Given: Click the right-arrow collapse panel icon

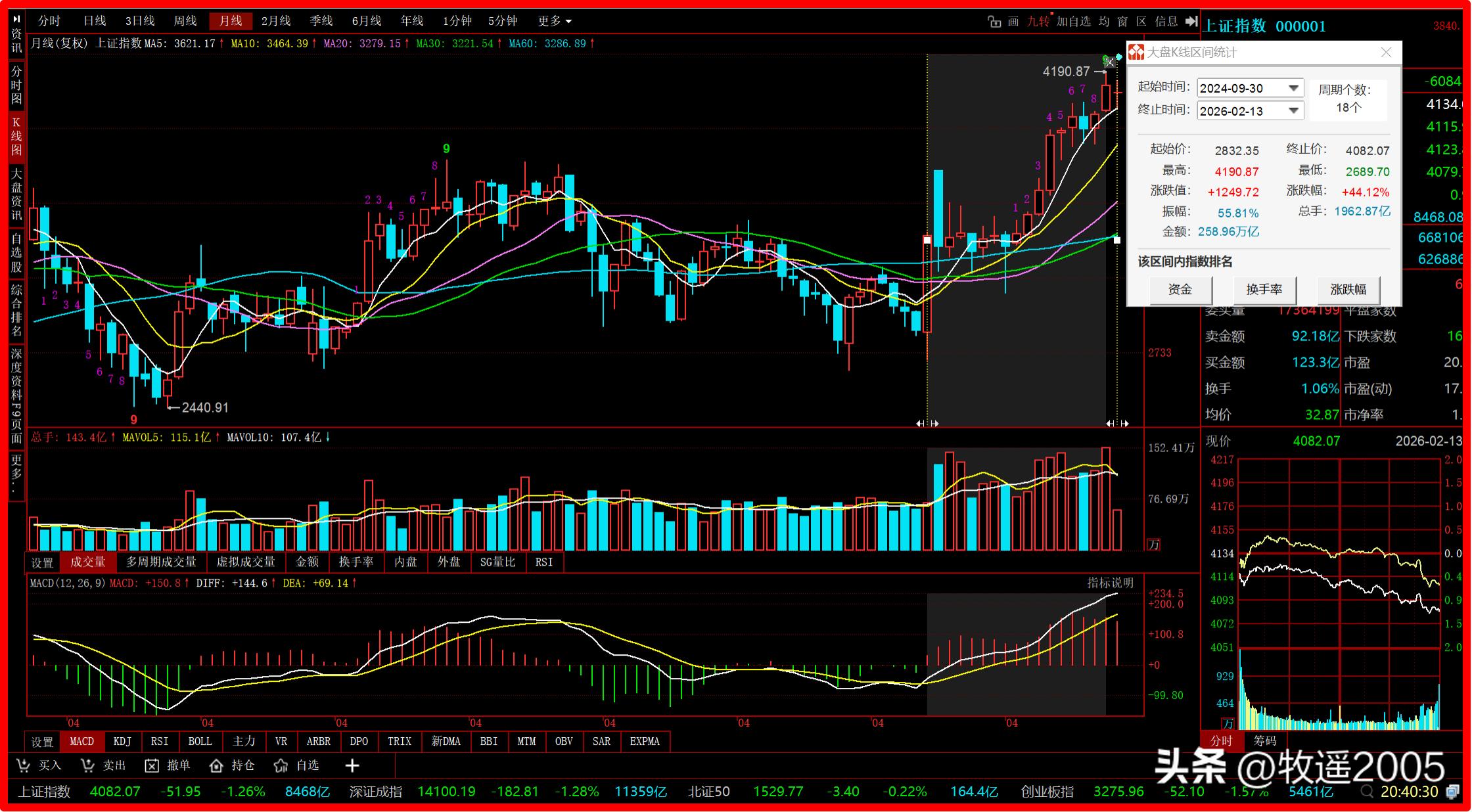Looking at the screenshot, I should [x=1191, y=22].
